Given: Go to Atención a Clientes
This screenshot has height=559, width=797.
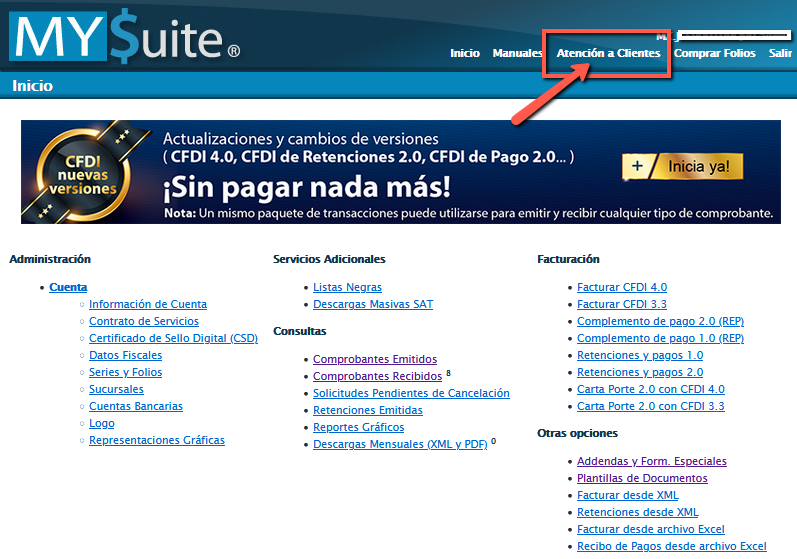Looking at the screenshot, I should point(608,53).
